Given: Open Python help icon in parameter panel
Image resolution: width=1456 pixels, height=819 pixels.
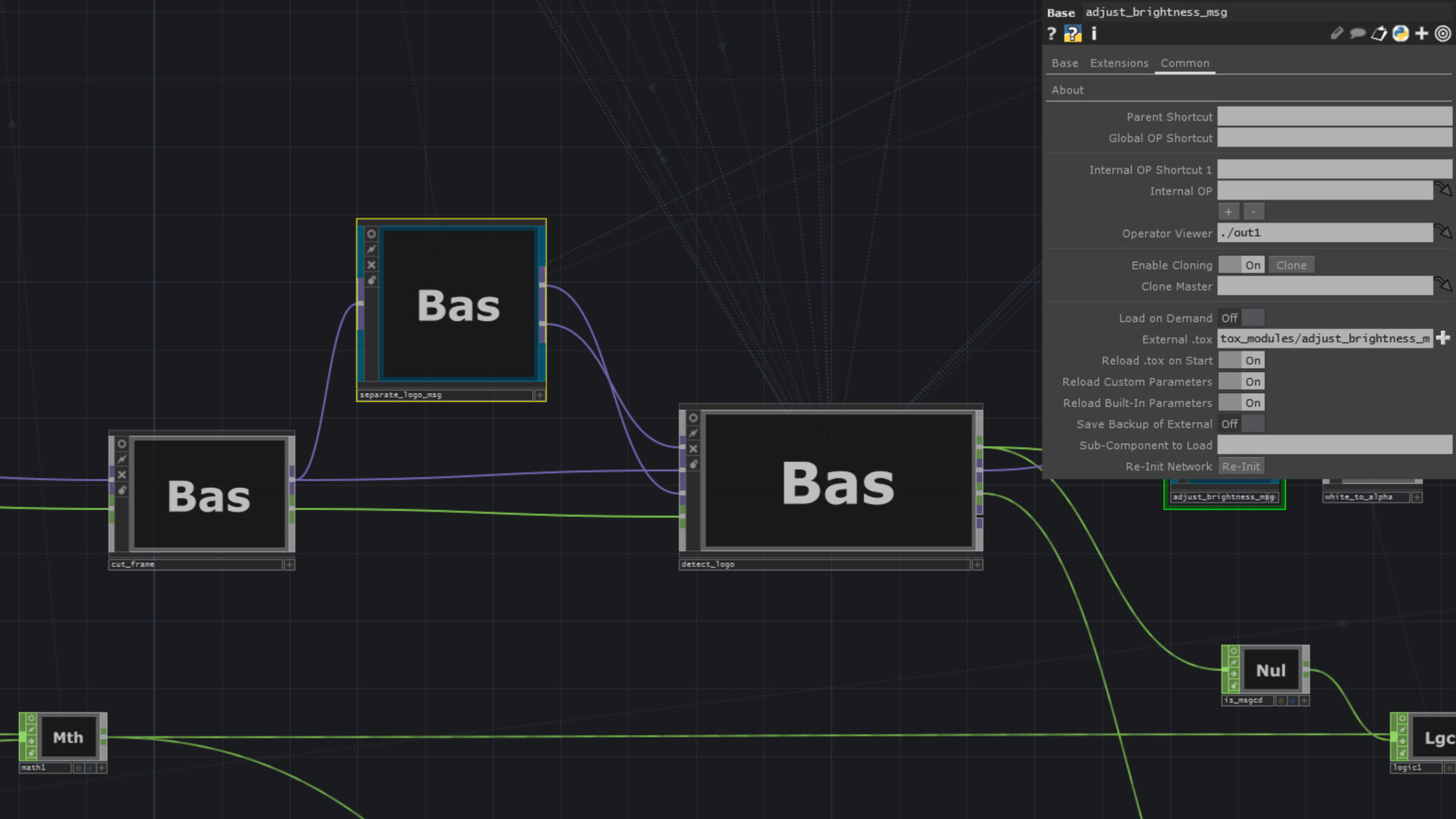Looking at the screenshot, I should tap(1072, 34).
